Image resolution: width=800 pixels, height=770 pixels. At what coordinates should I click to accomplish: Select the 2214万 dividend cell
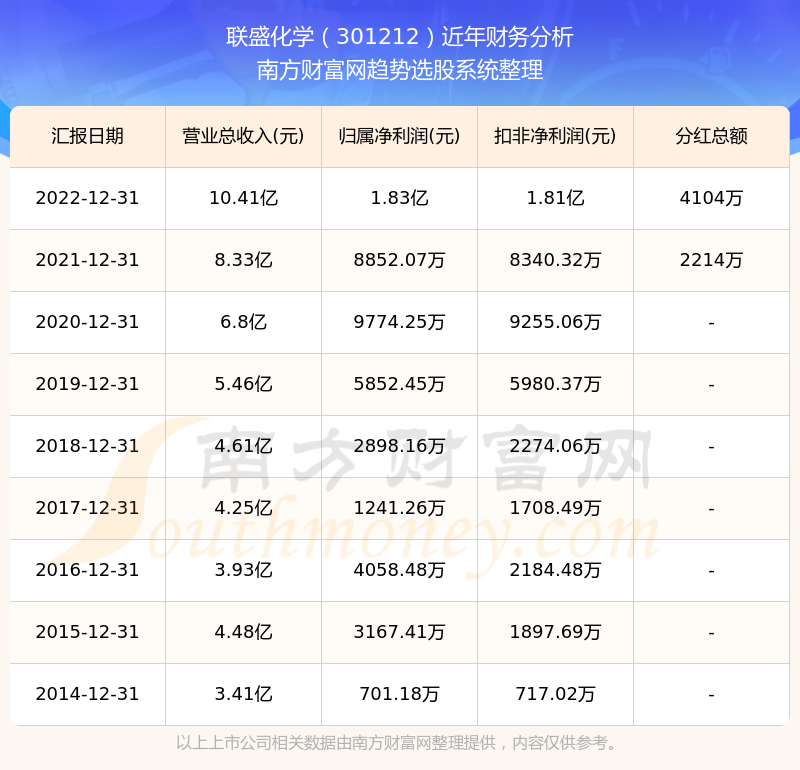click(711, 260)
